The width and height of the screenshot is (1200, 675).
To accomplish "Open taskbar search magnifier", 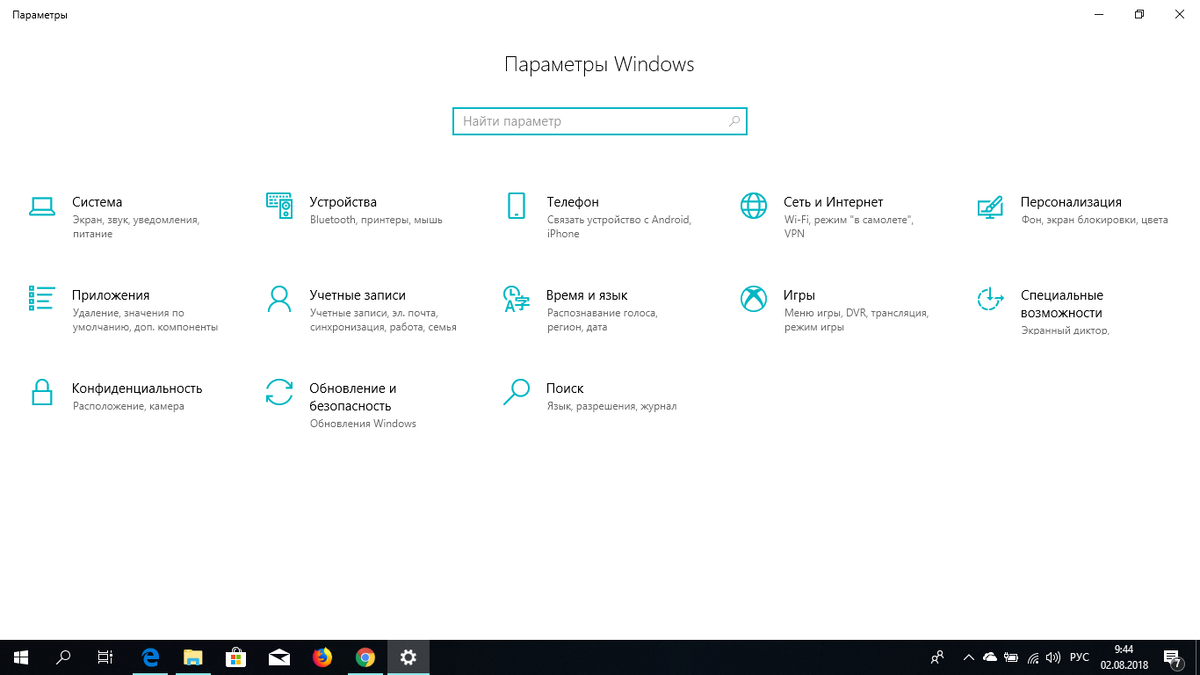I will click(63, 657).
